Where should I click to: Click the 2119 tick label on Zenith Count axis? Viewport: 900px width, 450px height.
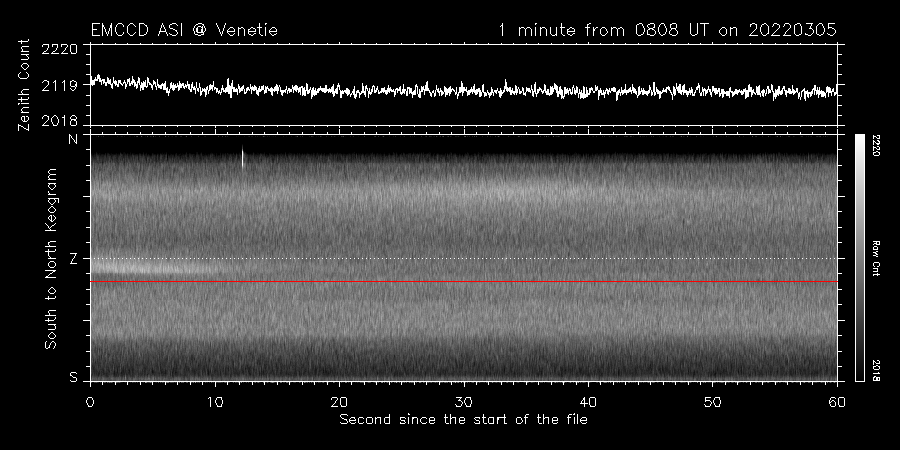[60, 87]
